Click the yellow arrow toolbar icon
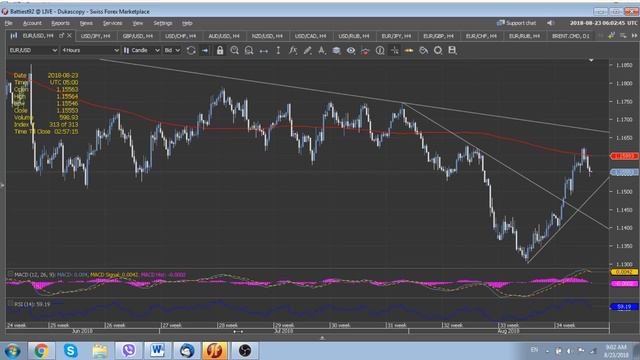This screenshot has height=360, width=640. [x=409, y=50]
